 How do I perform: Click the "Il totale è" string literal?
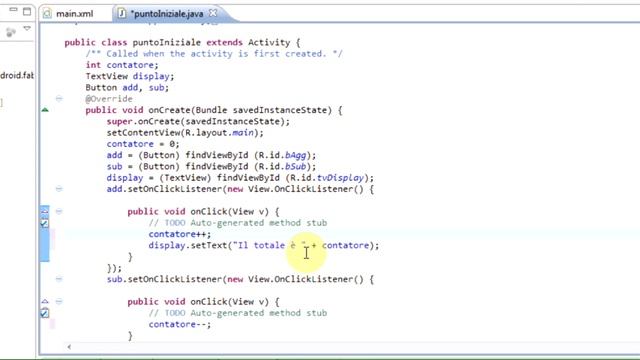click(269, 245)
